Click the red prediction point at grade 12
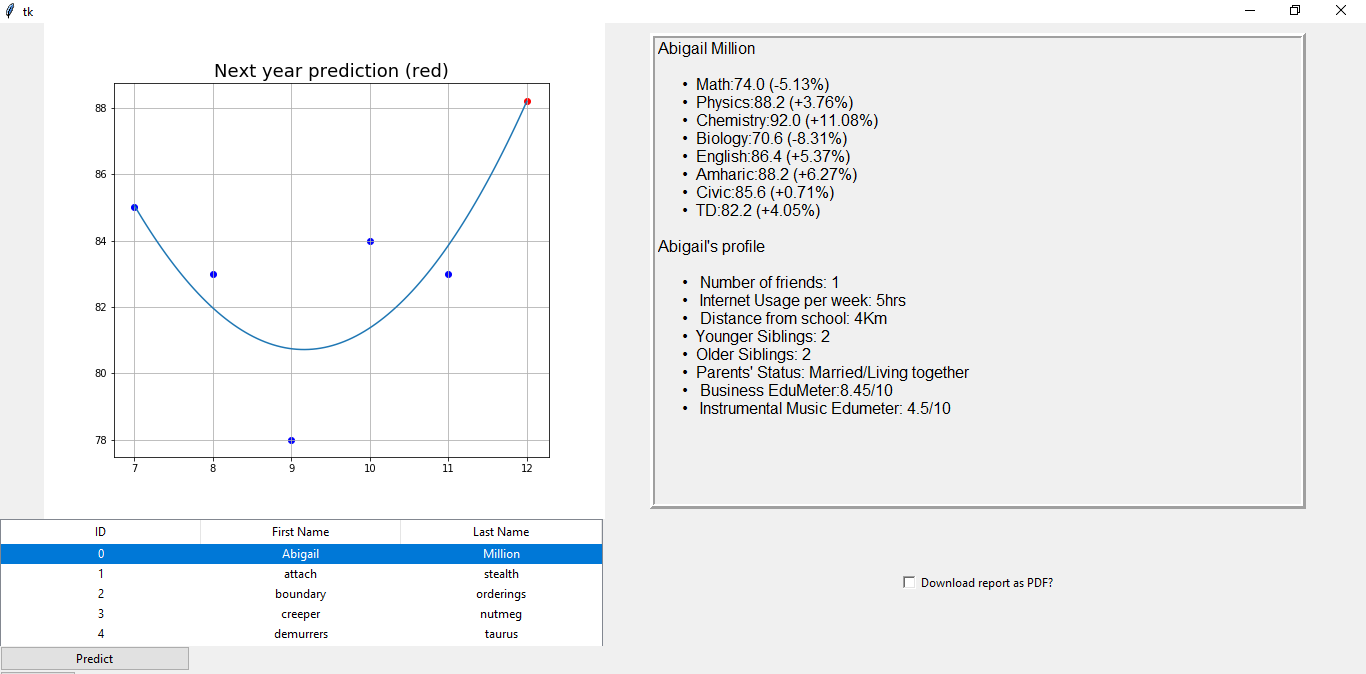The height and width of the screenshot is (674, 1366). point(527,101)
